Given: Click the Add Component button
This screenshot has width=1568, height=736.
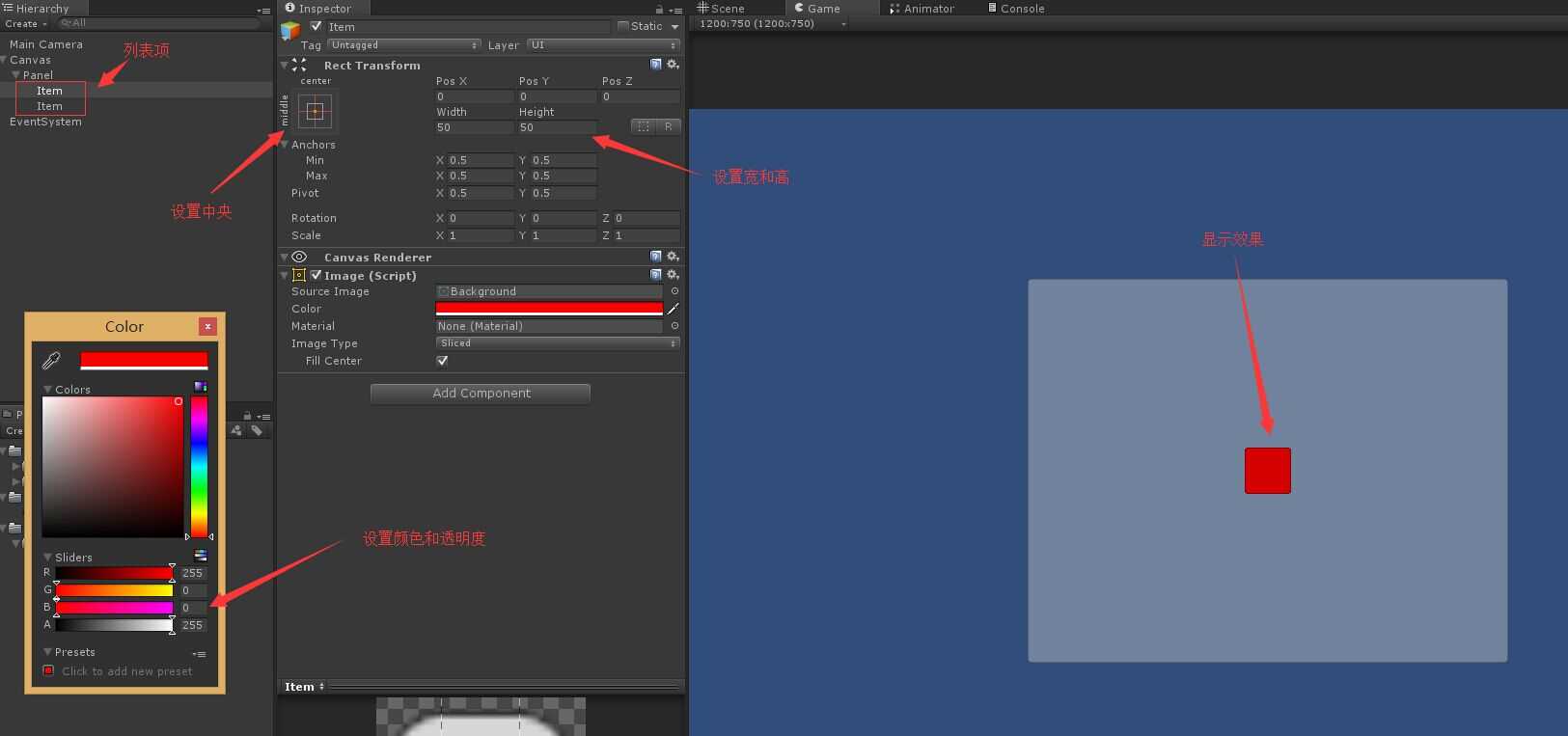Looking at the screenshot, I should 481,393.
